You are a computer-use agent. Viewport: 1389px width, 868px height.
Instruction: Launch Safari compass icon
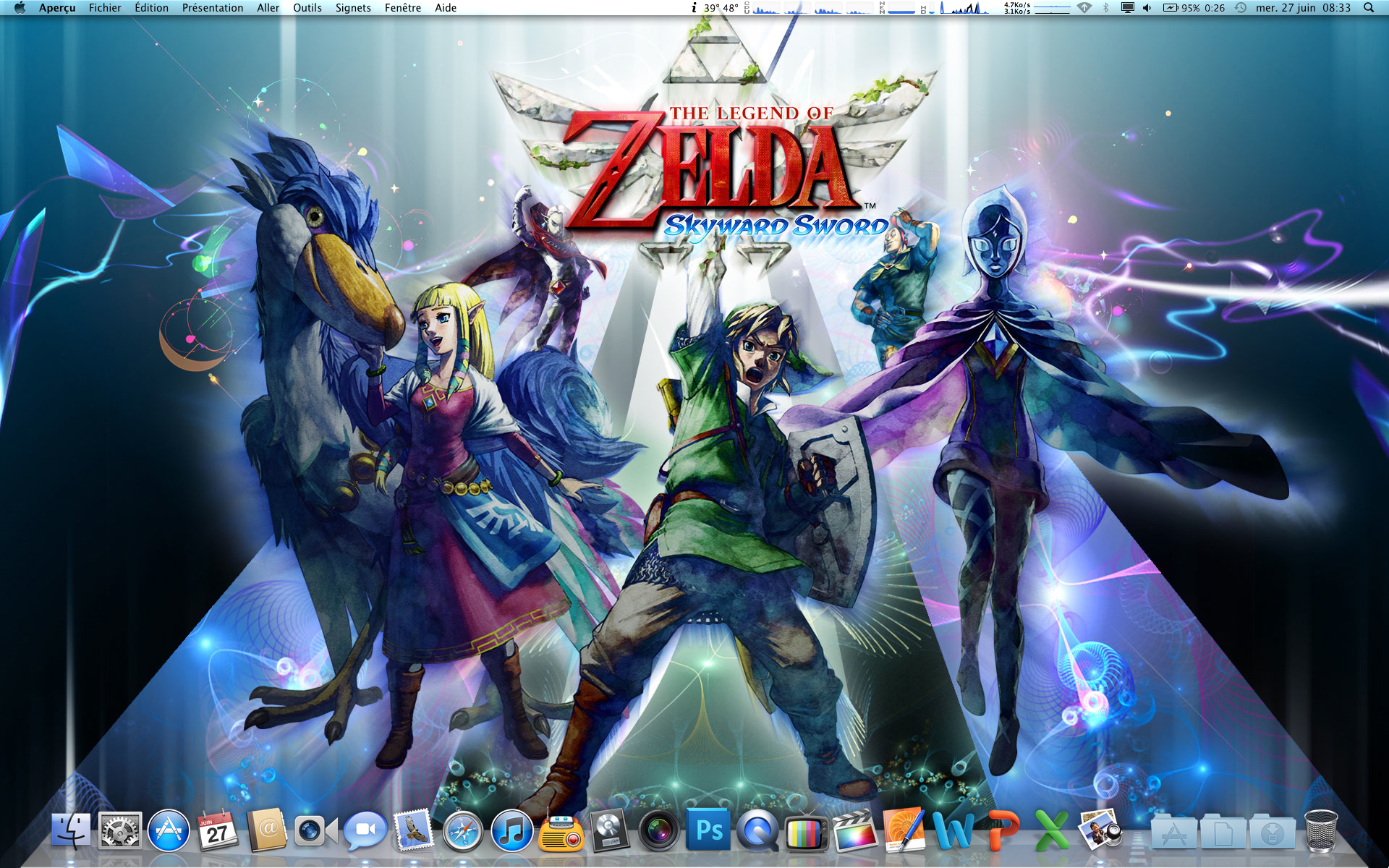pyautogui.click(x=463, y=831)
